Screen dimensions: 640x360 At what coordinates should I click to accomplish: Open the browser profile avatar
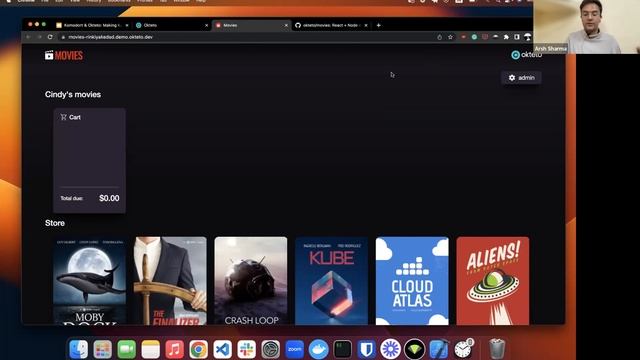coord(527,37)
